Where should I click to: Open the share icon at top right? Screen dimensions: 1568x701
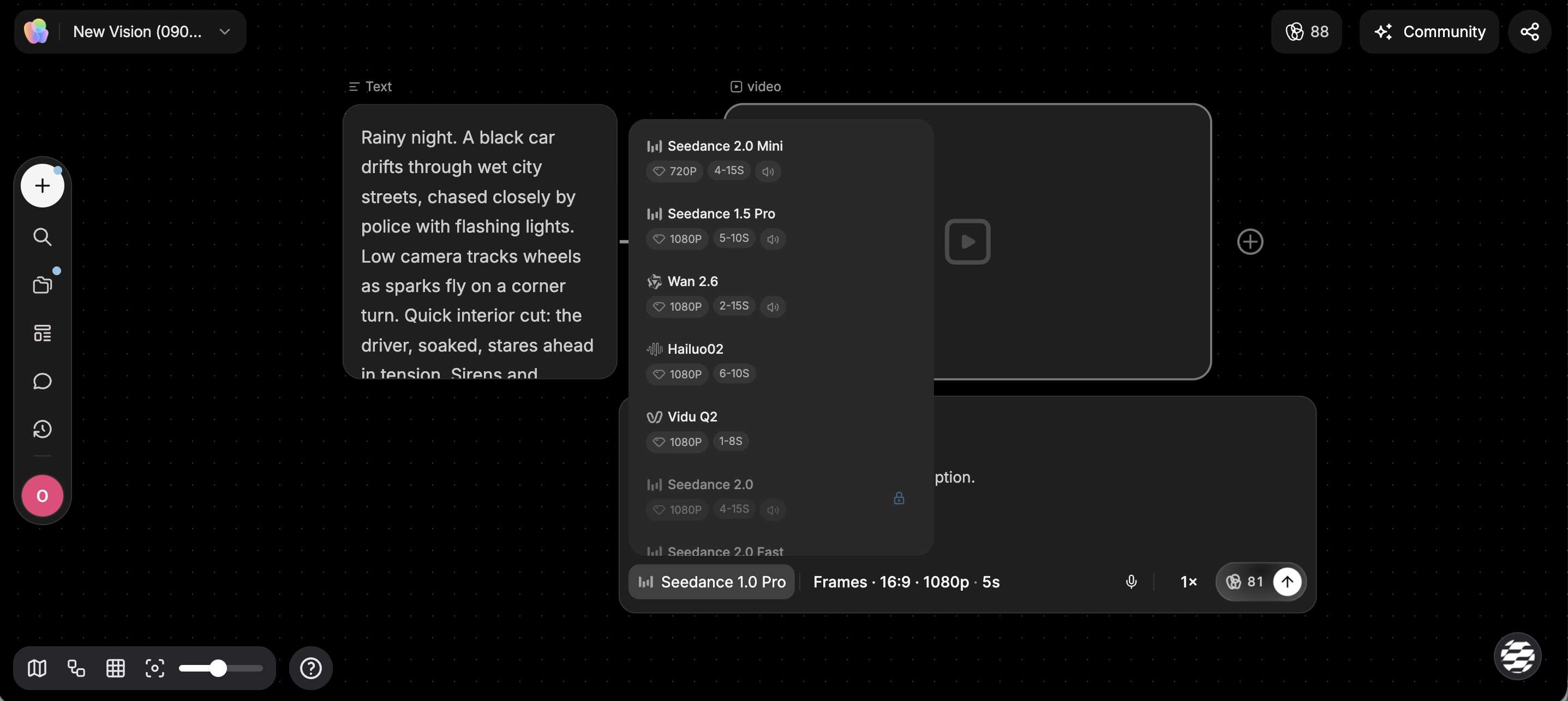(1529, 31)
